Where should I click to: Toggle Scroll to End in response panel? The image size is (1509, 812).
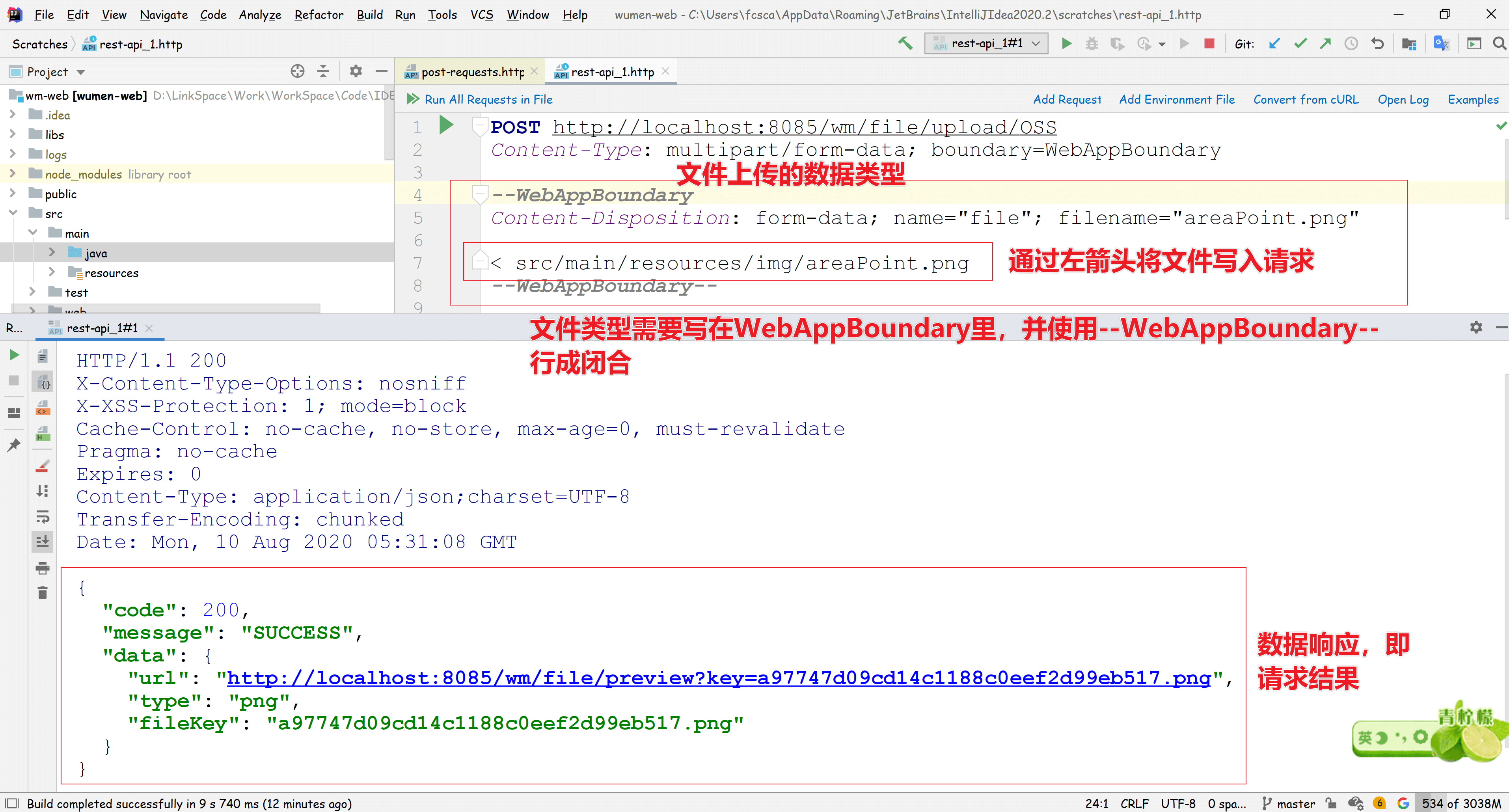(x=42, y=542)
